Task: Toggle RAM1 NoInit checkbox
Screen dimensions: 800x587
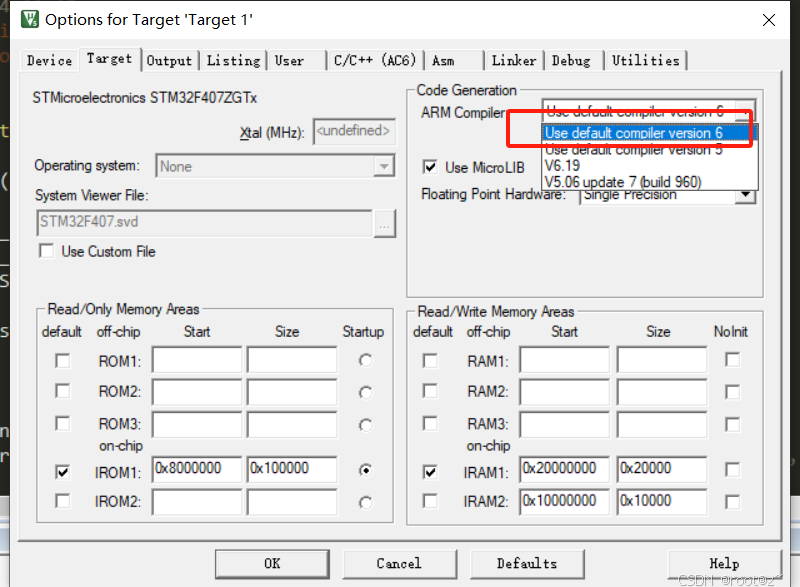Action: pyautogui.click(x=733, y=360)
